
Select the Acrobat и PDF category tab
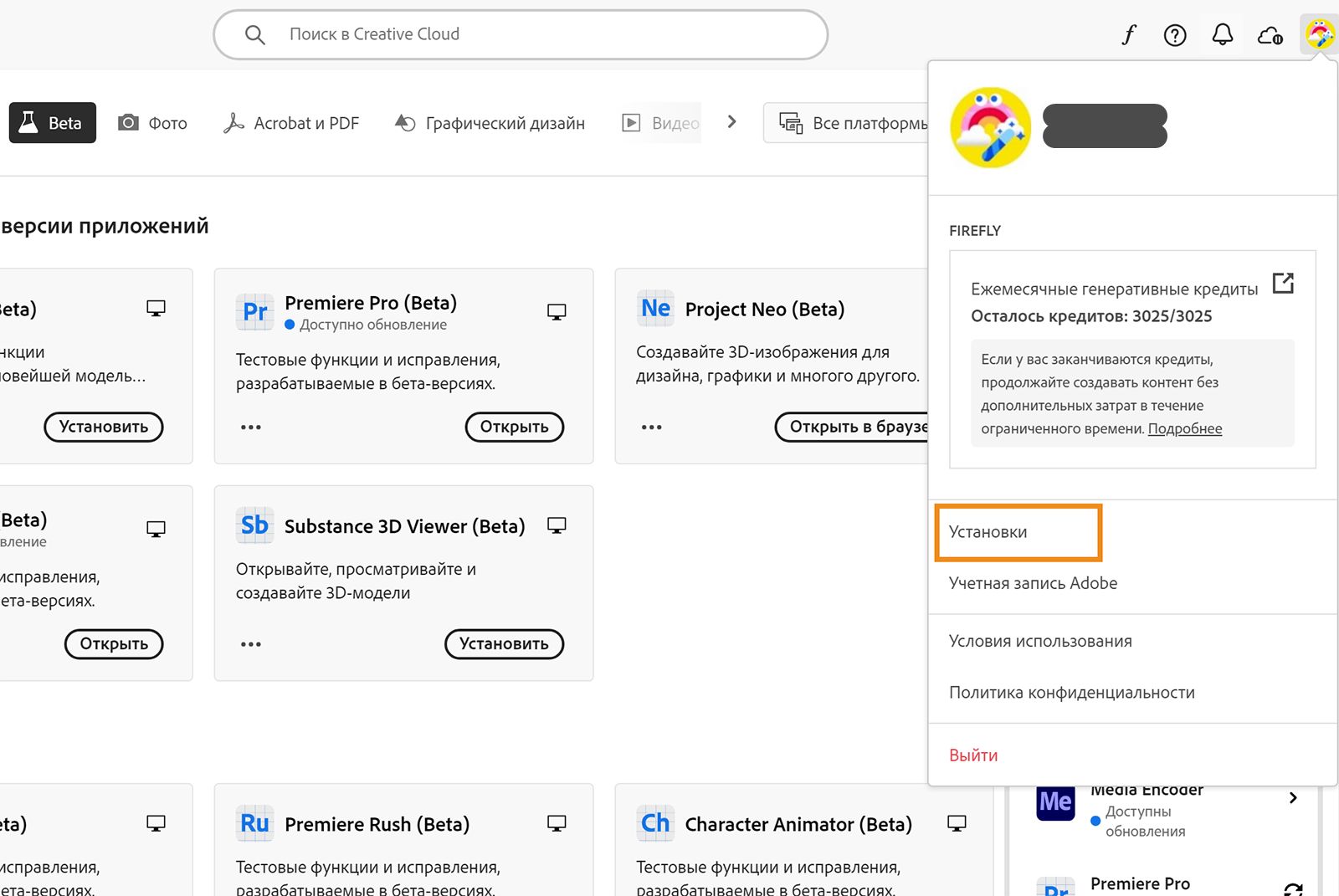pyautogui.click(x=291, y=123)
